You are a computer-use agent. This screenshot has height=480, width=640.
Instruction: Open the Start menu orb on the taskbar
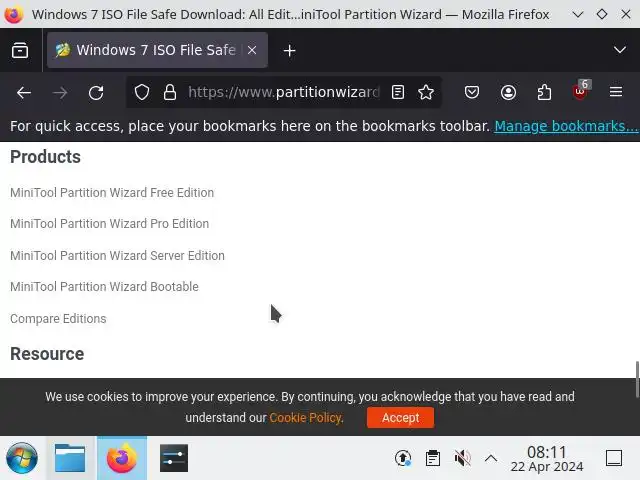point(22,458)
